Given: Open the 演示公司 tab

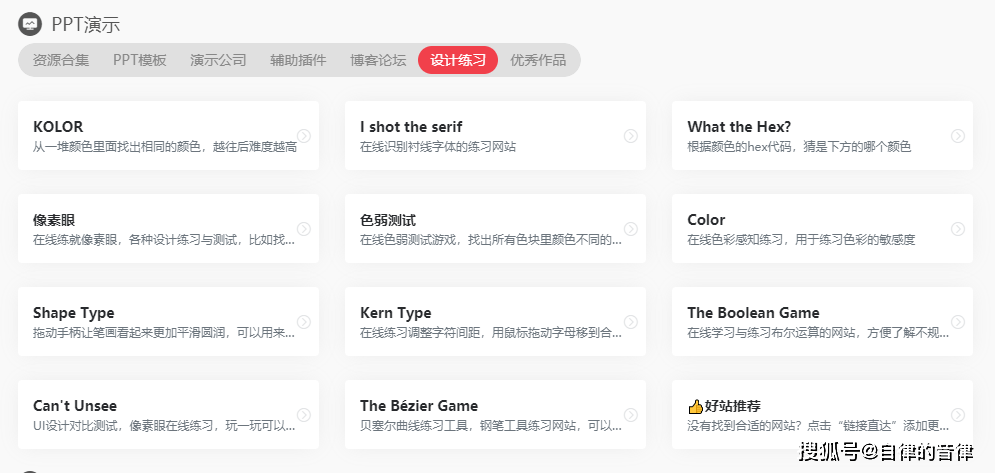Looking at the screenshot, I should click(x=218, y=60).
